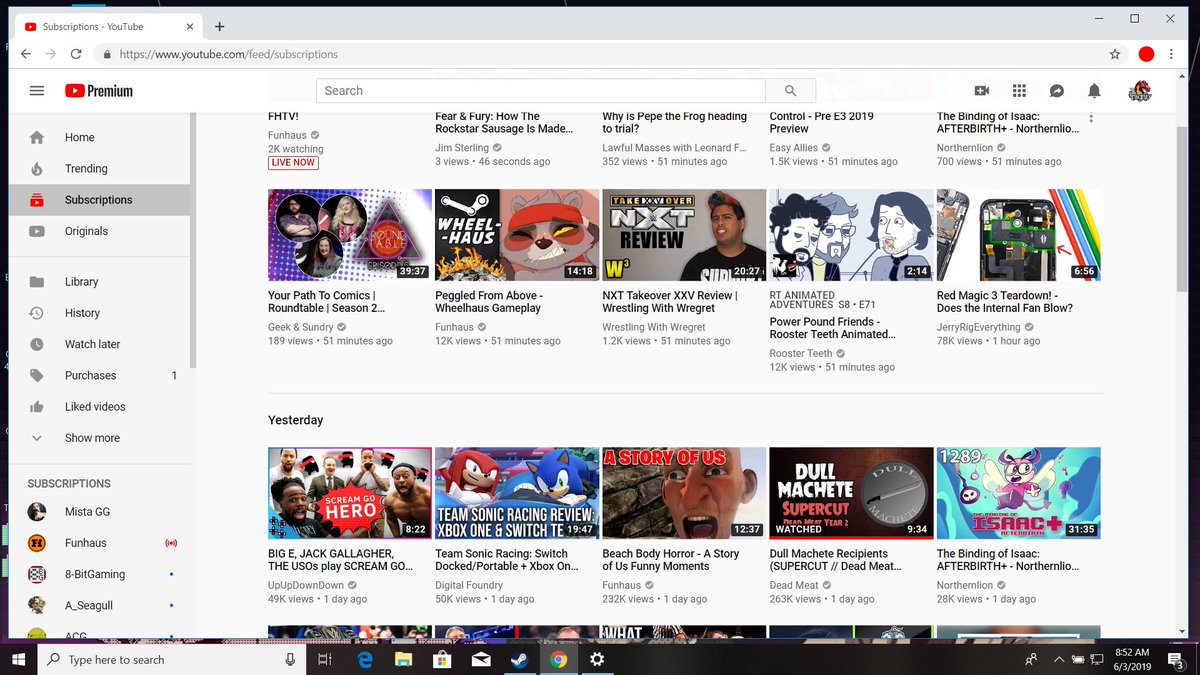Open Digital Foundry channel link
1200x675 pixels.
(x=470, y=585)
